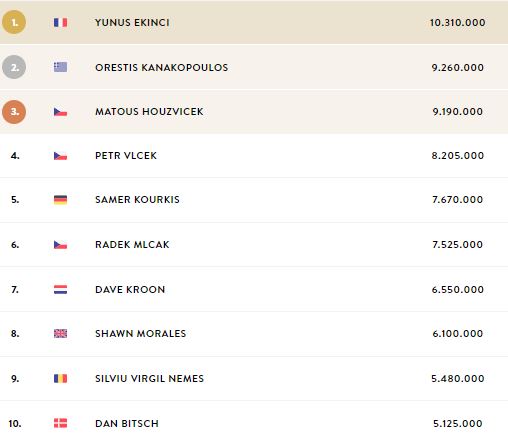Click the chip count 5.480.000

coord(458,379)
